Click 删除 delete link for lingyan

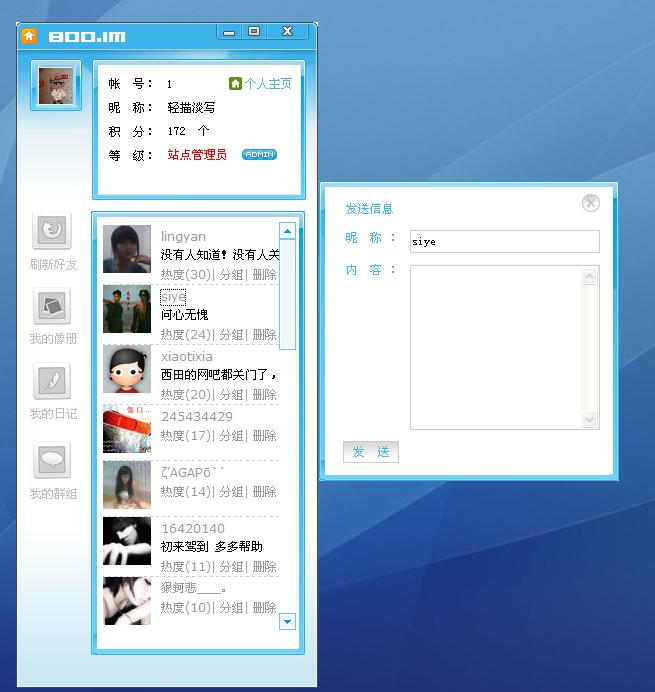pos(264,275)
